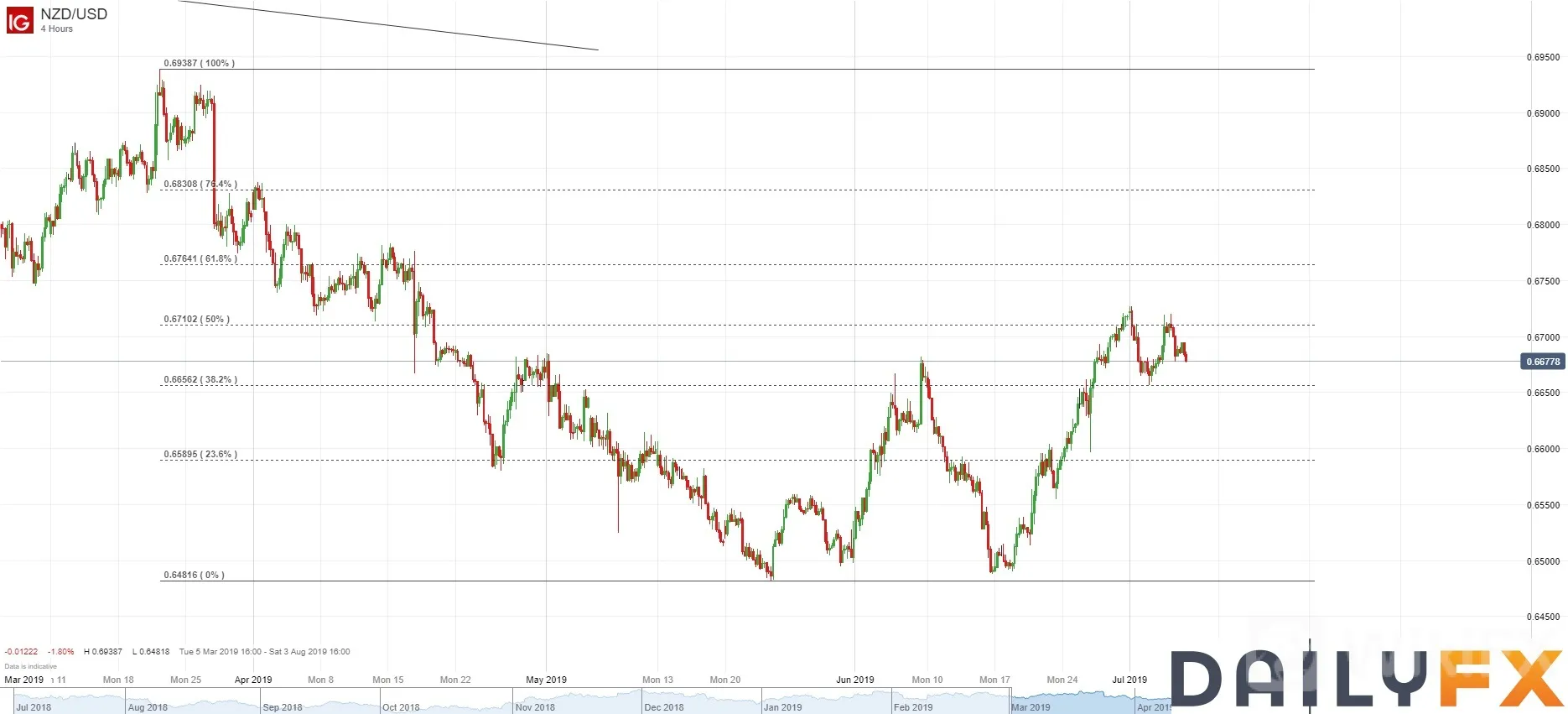Screen dimensions: 1568x714
Task: Click Aug 2018 in the navigator strip
Action: [148, 707]
